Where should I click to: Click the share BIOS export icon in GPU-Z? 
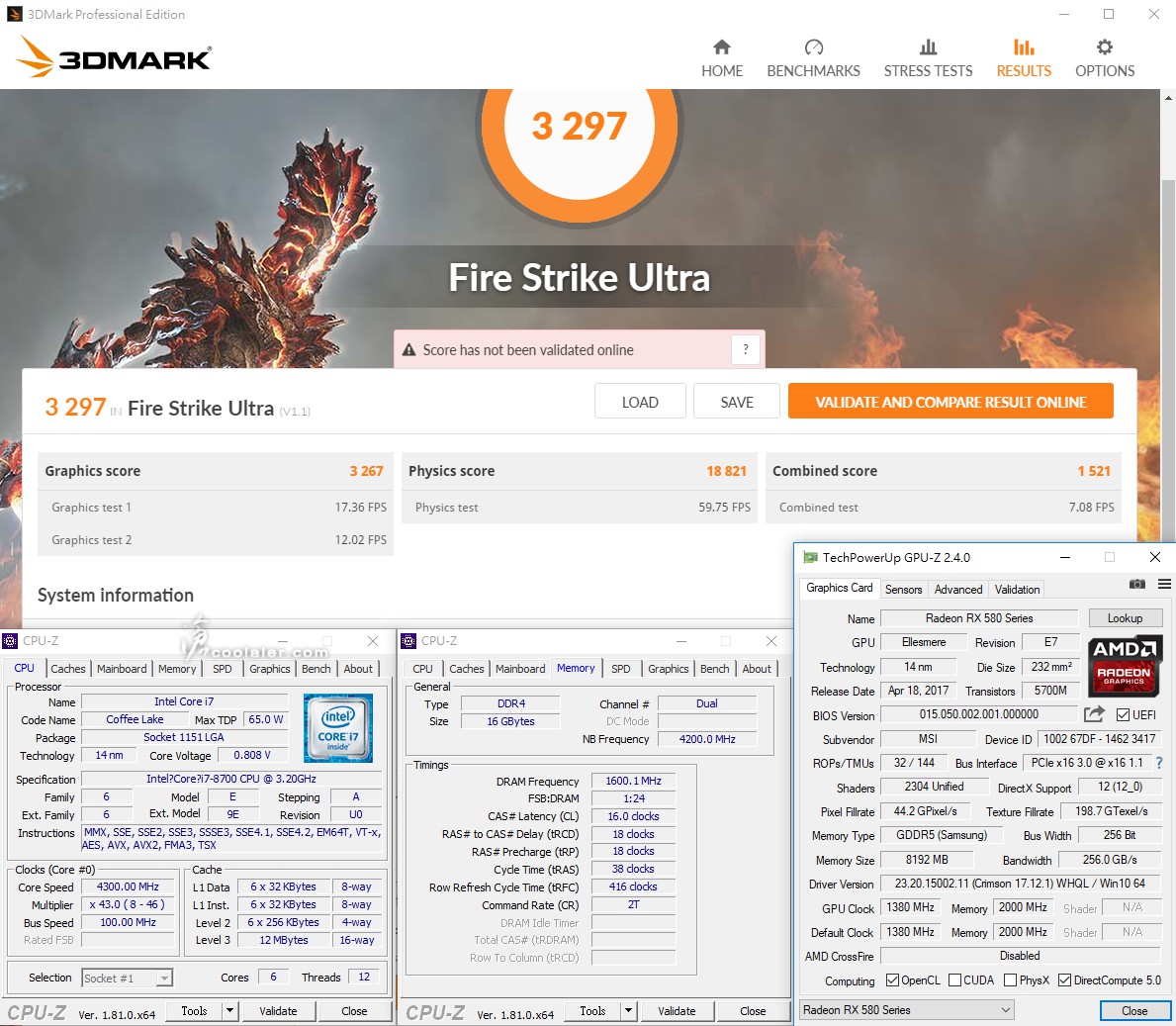1094,714
